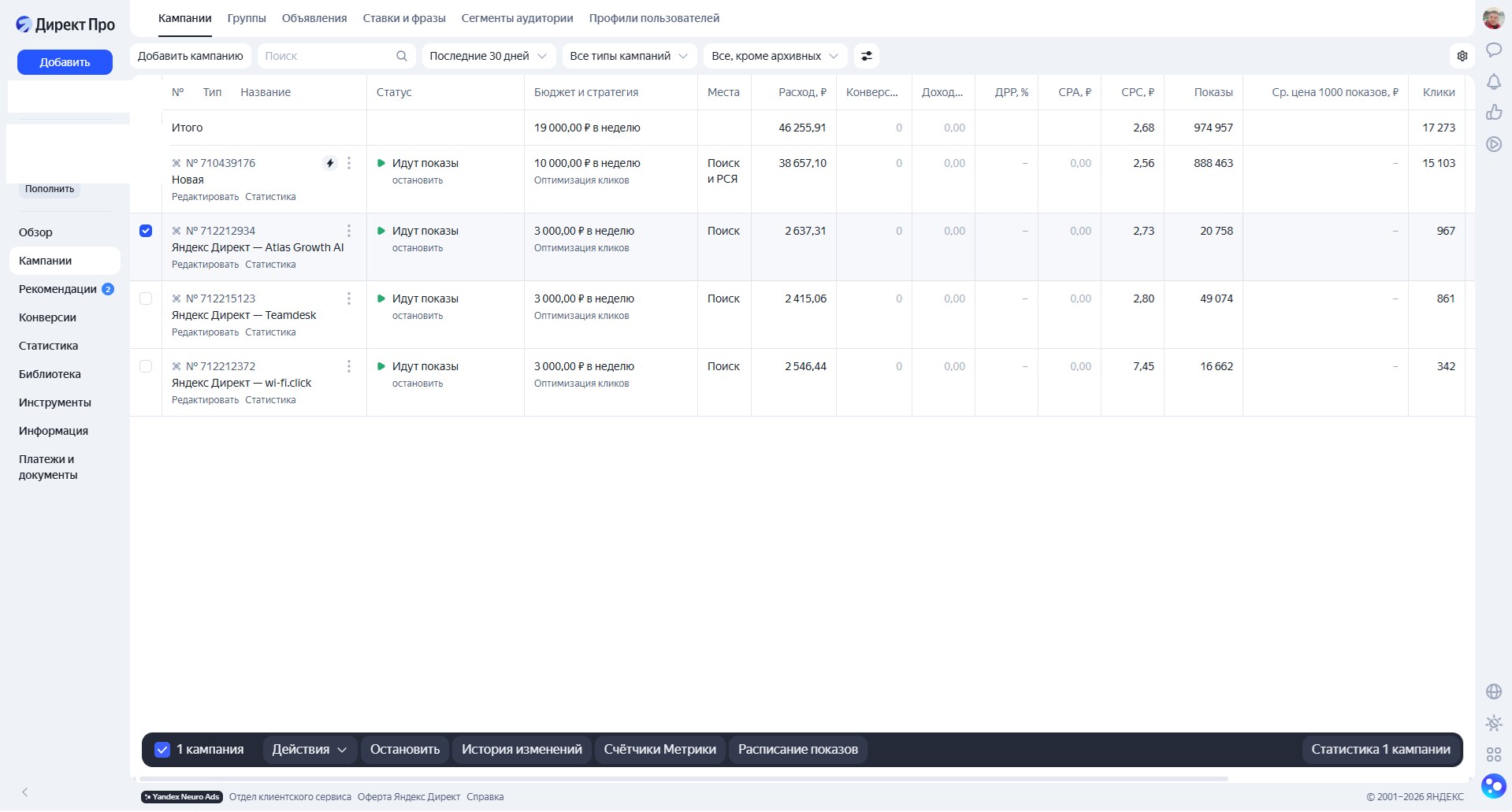This screenshot has height=812, width=1512.
Task: Open 'История изменений' in the bottom bar
Action: (522, 750)
